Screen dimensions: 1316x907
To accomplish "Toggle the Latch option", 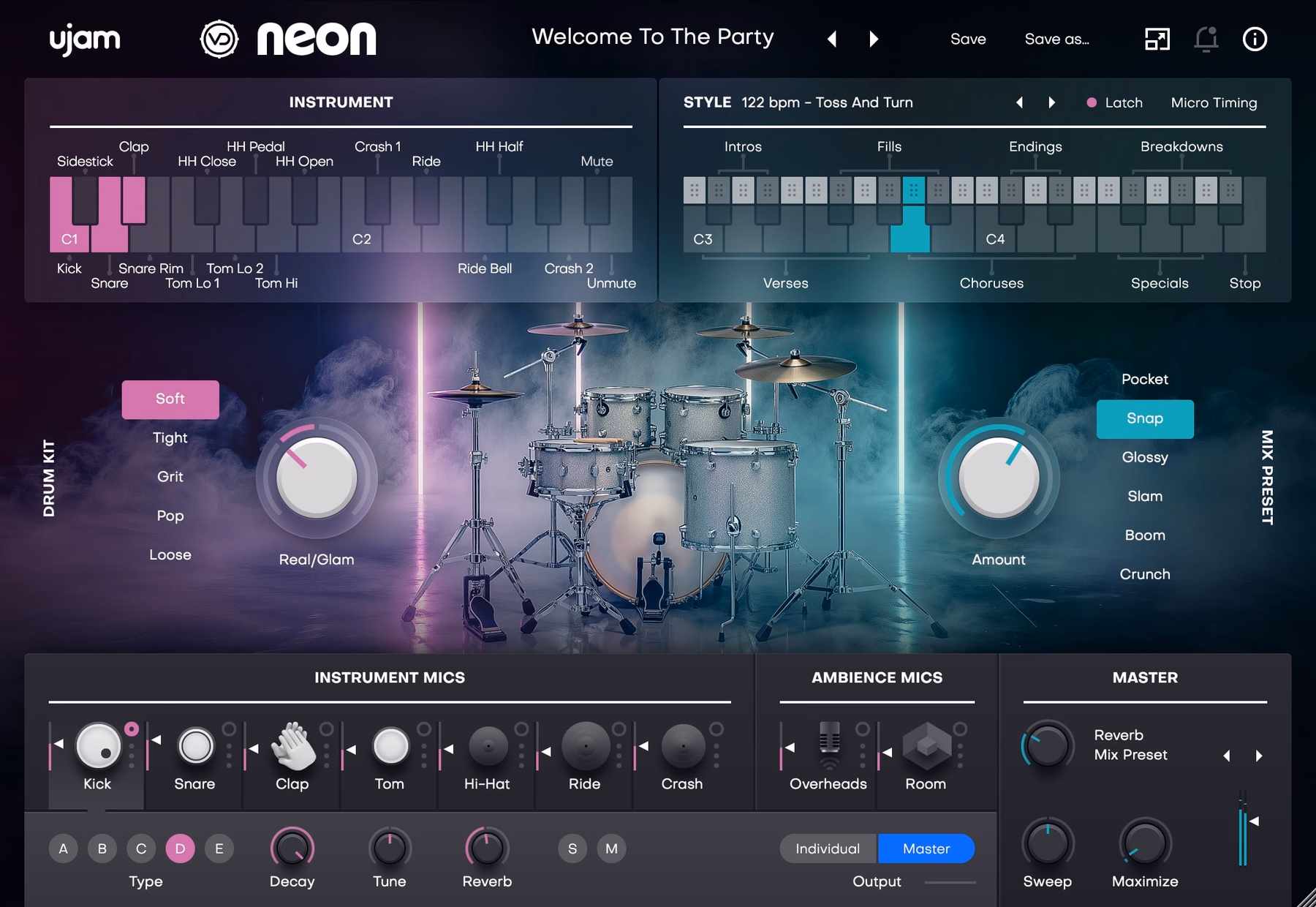I will [x=1114, y=102].
